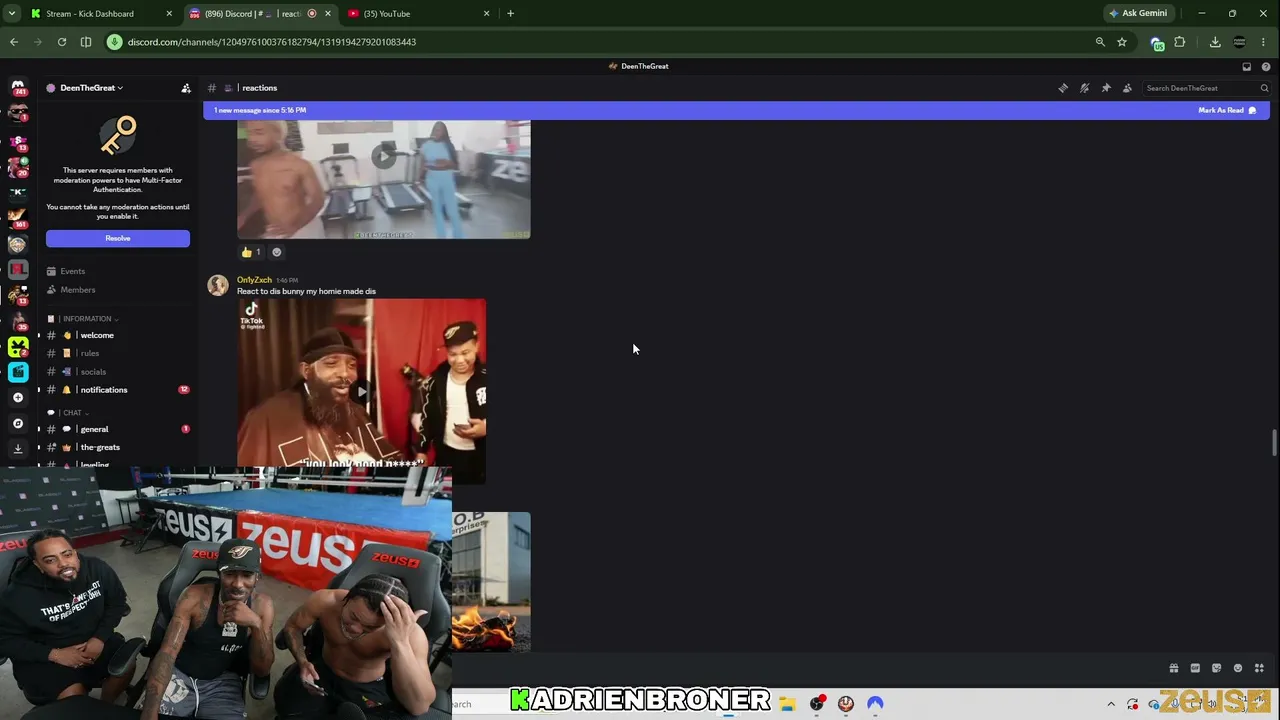
Task: Open the gift icon in message bar
Action: pyautogui.click(x=1174, y=668)
